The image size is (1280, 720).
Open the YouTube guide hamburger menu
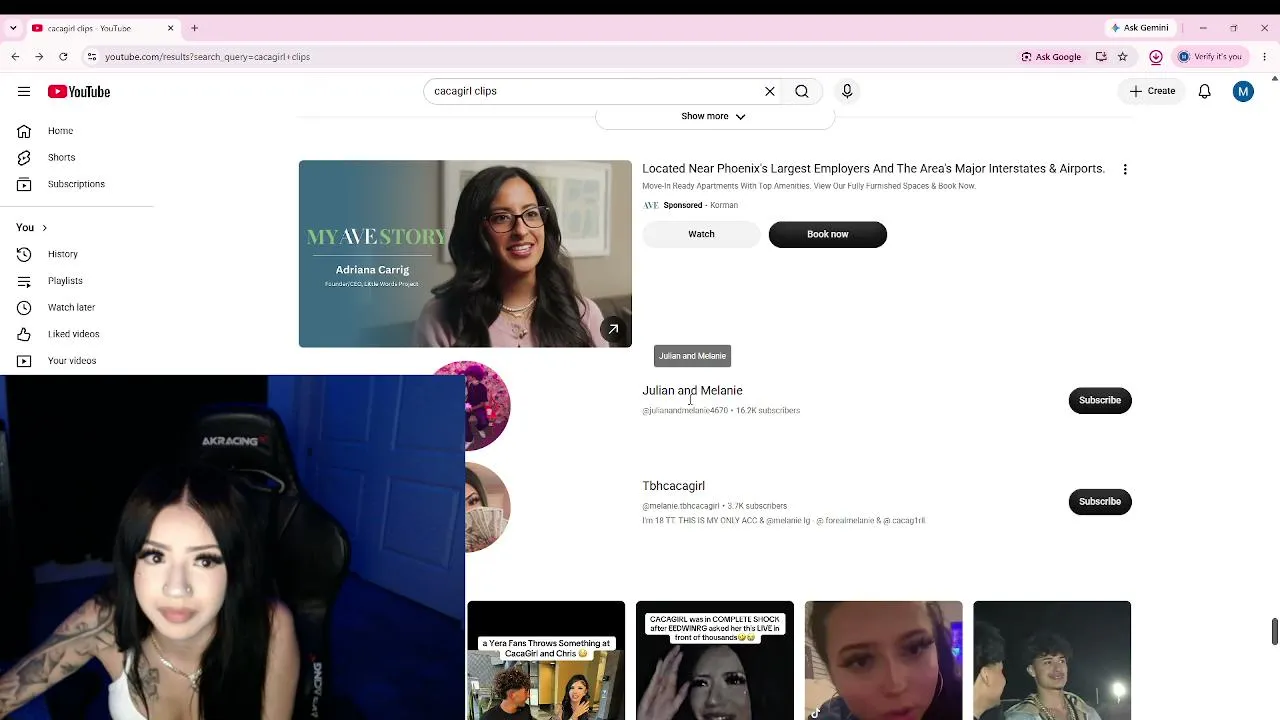coord(24,91)
